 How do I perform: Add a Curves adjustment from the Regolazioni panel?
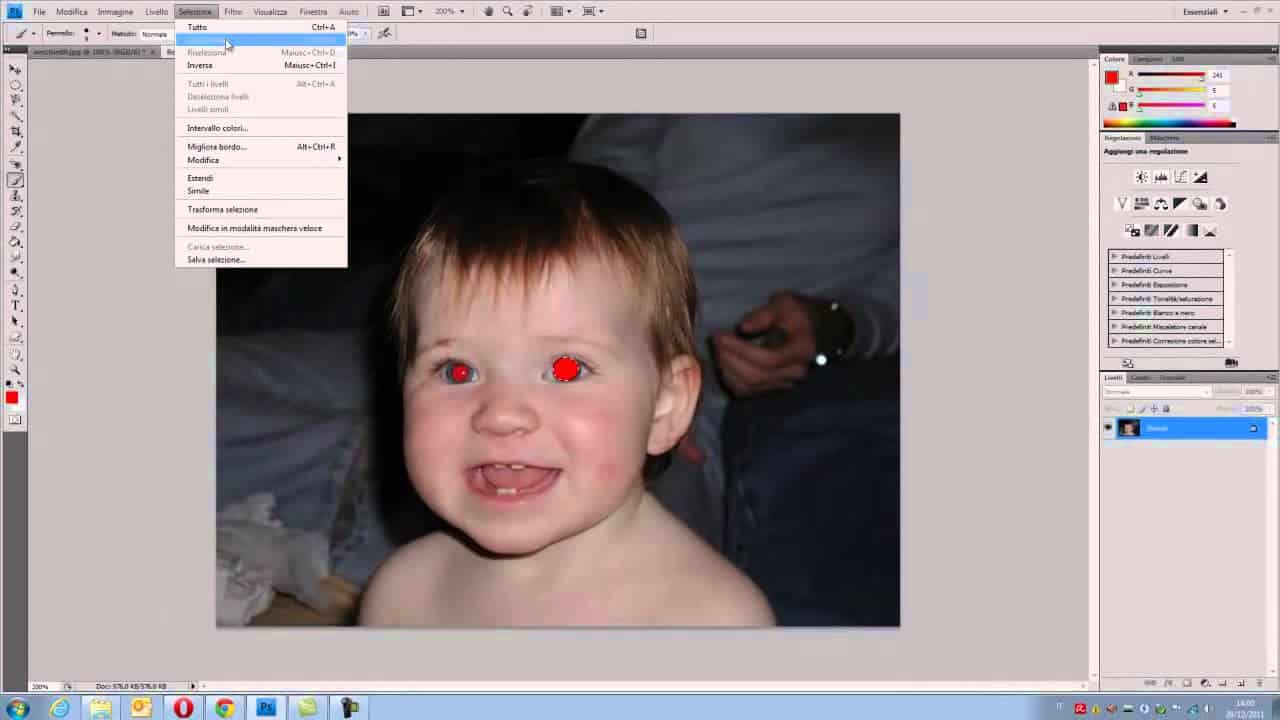point(1181,177)
